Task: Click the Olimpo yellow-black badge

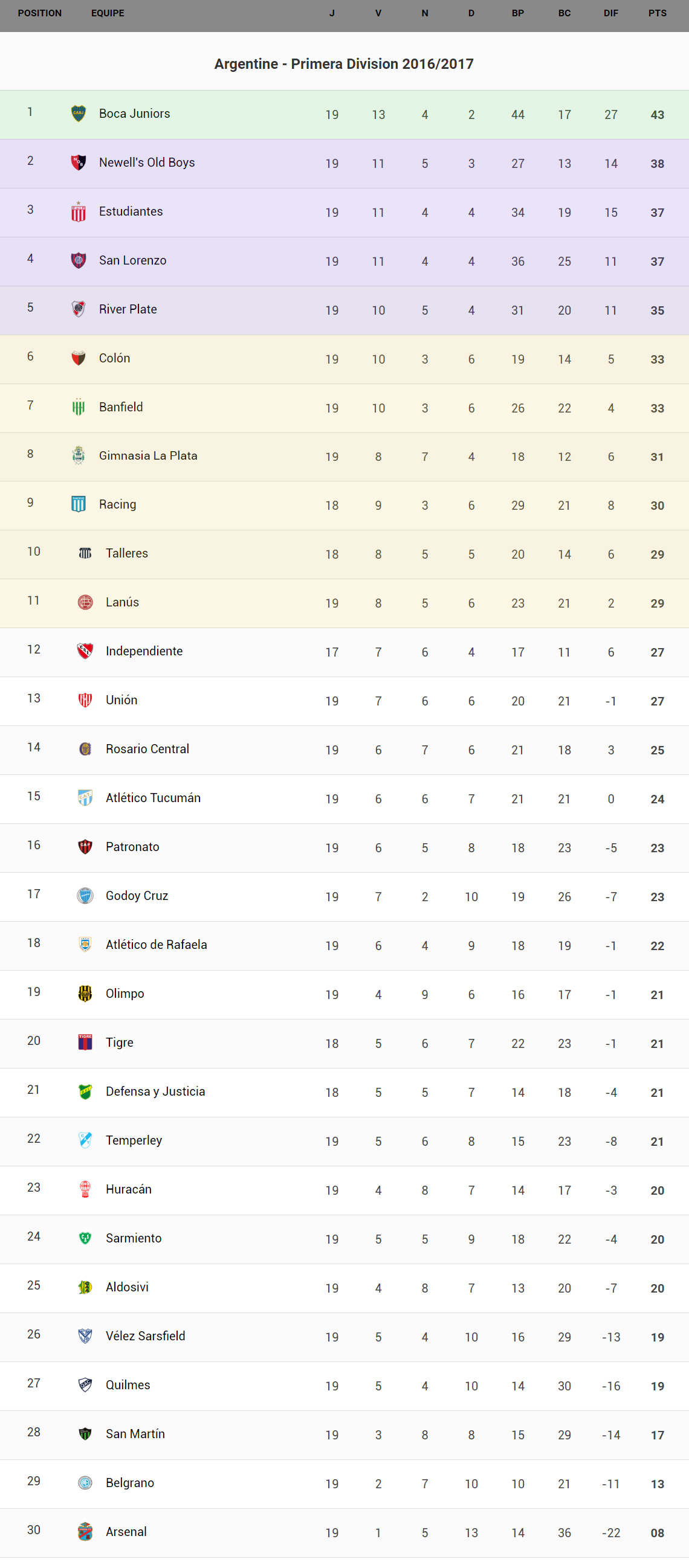Action: pos(85,994)
